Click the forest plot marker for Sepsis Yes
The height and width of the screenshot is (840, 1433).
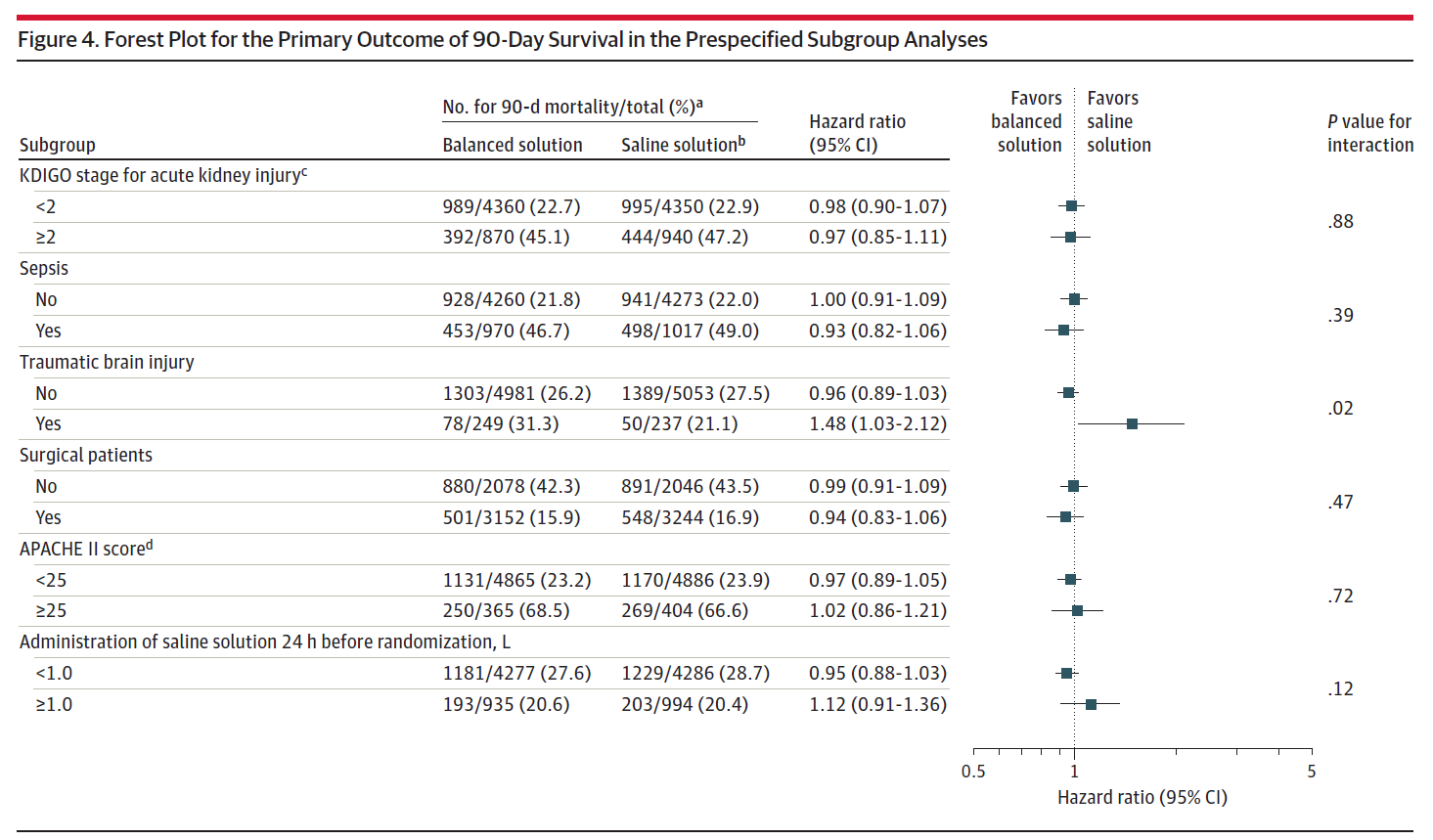pos(1063,331)
